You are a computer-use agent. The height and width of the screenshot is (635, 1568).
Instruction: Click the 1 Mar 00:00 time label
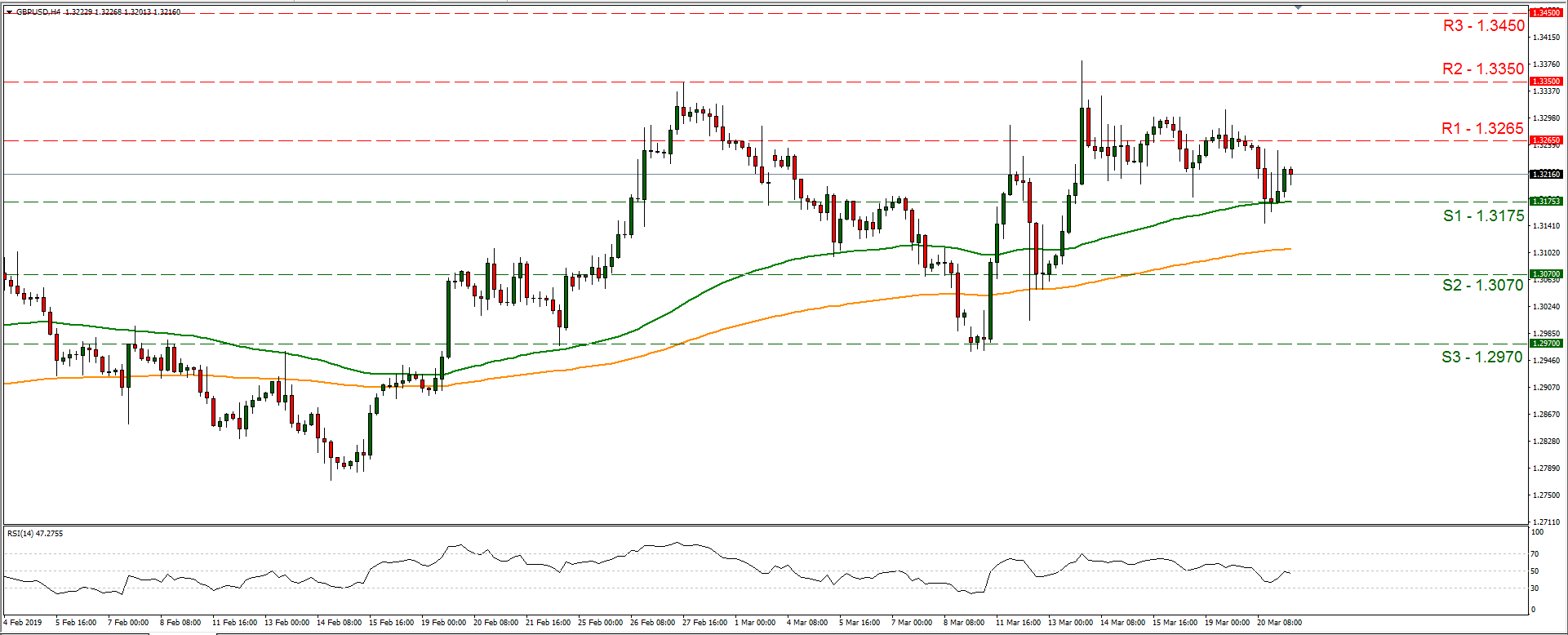pyautogui.click(x=755, y=623)
